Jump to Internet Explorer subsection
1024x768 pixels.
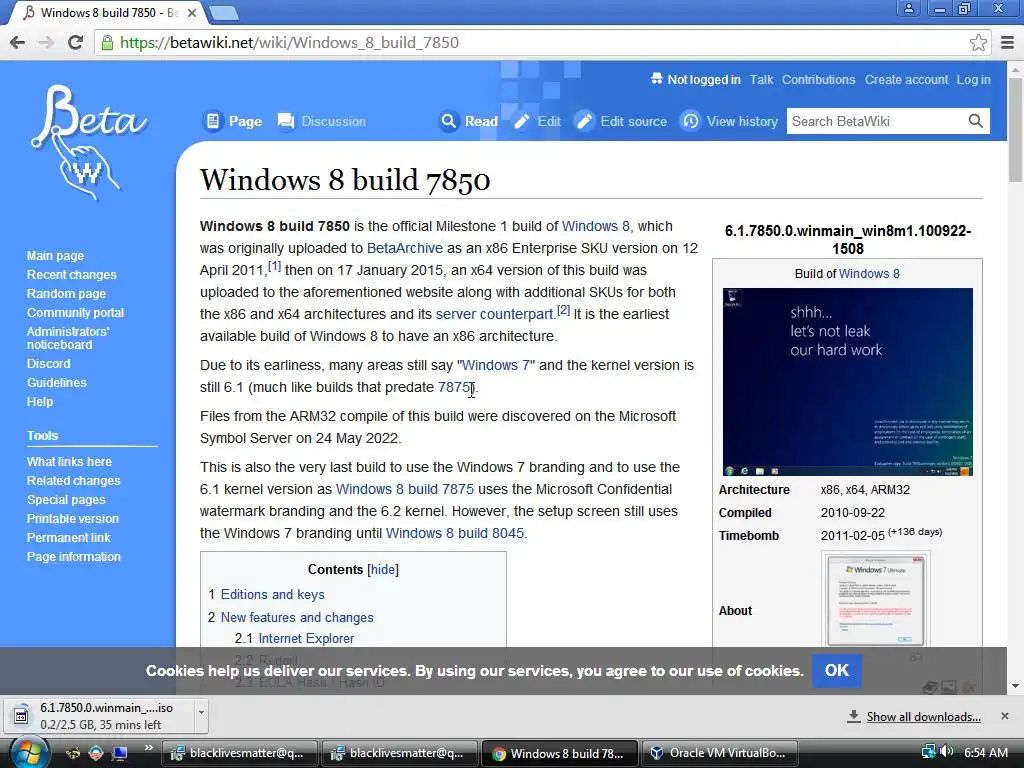pyautogui.click(x=306, y=638)
